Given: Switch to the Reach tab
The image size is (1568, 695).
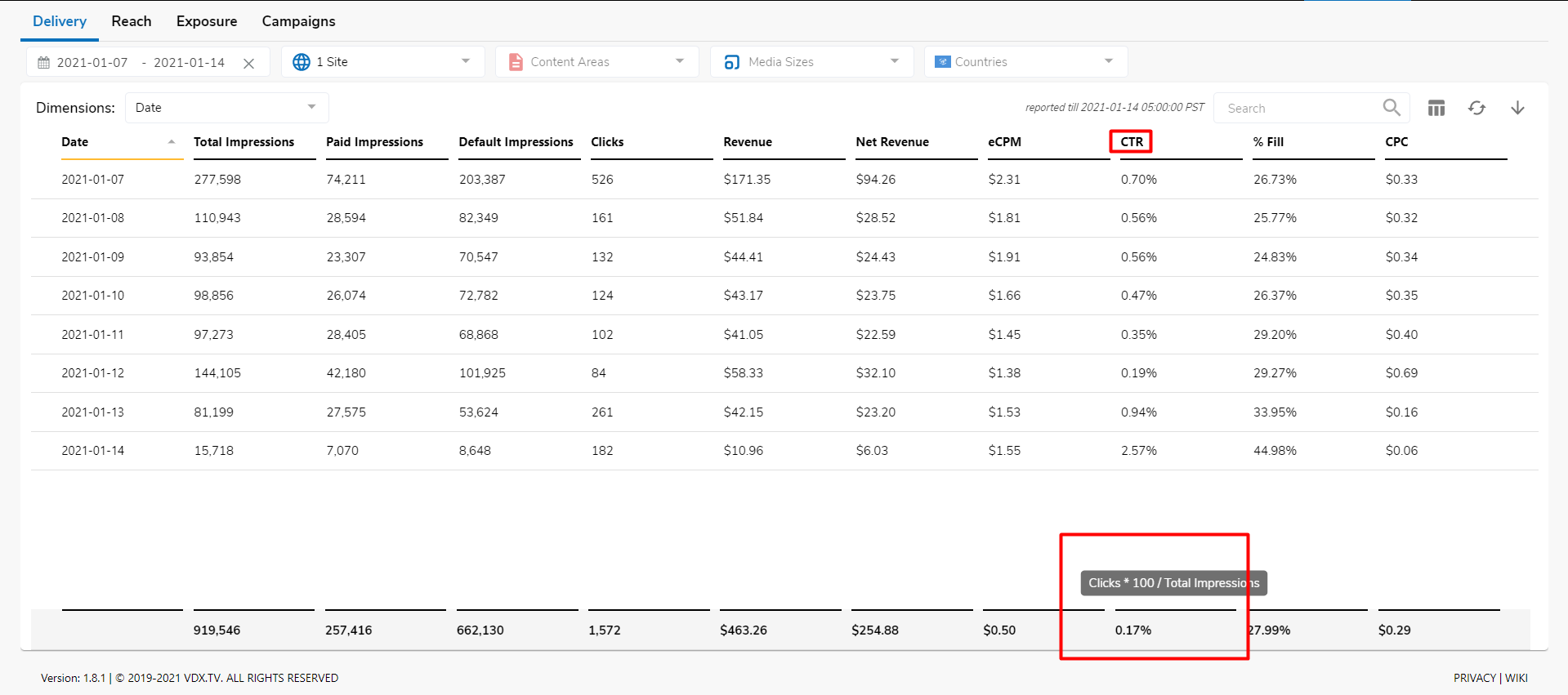Looking at the screenshot, I should tap(132, 21).
